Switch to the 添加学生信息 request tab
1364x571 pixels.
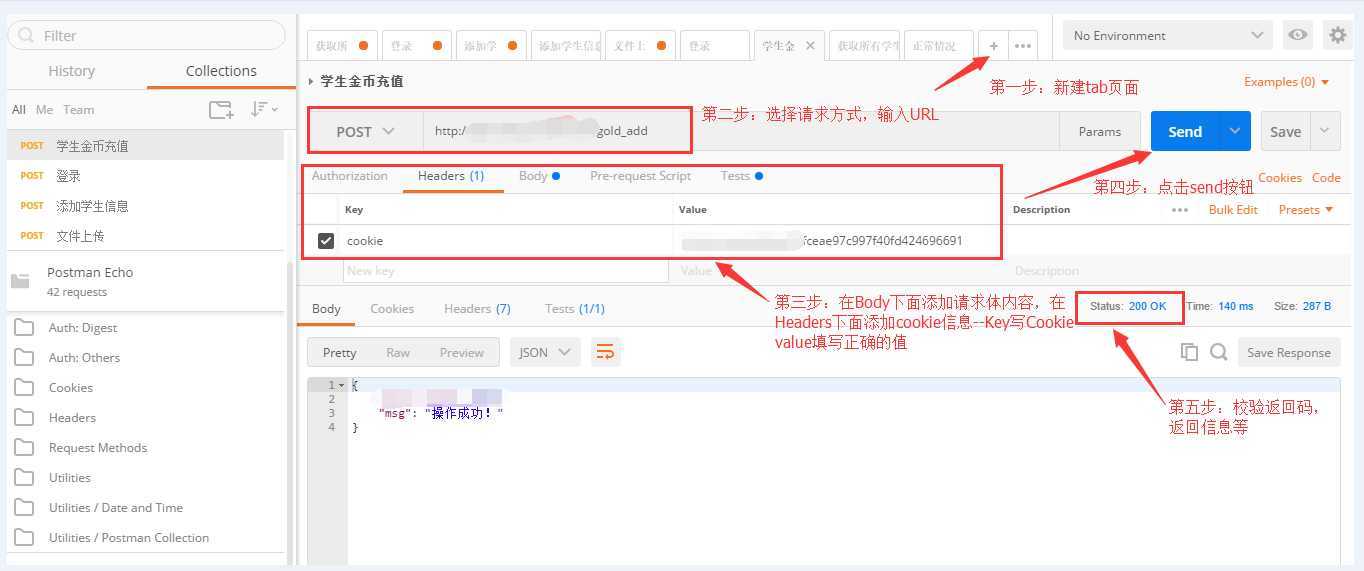tap(565, 46)
